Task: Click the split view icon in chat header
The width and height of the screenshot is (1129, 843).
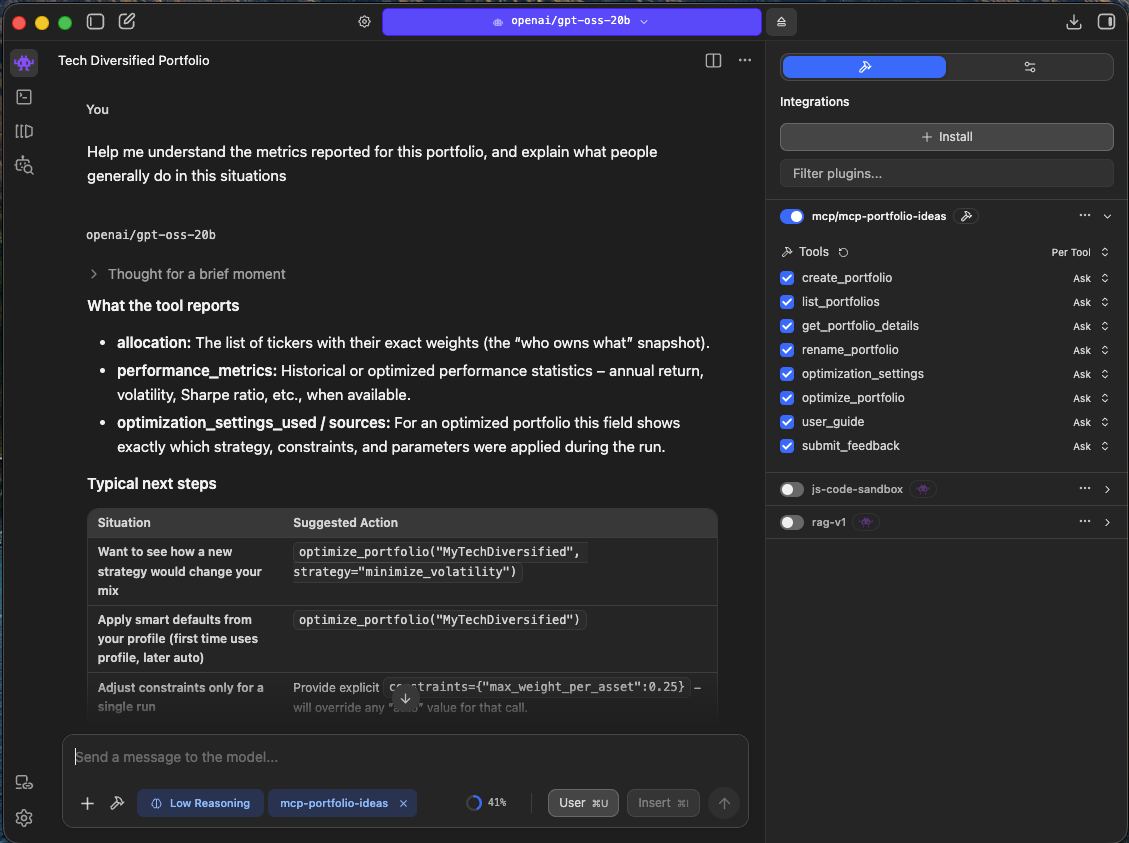Action: (713, 60)
